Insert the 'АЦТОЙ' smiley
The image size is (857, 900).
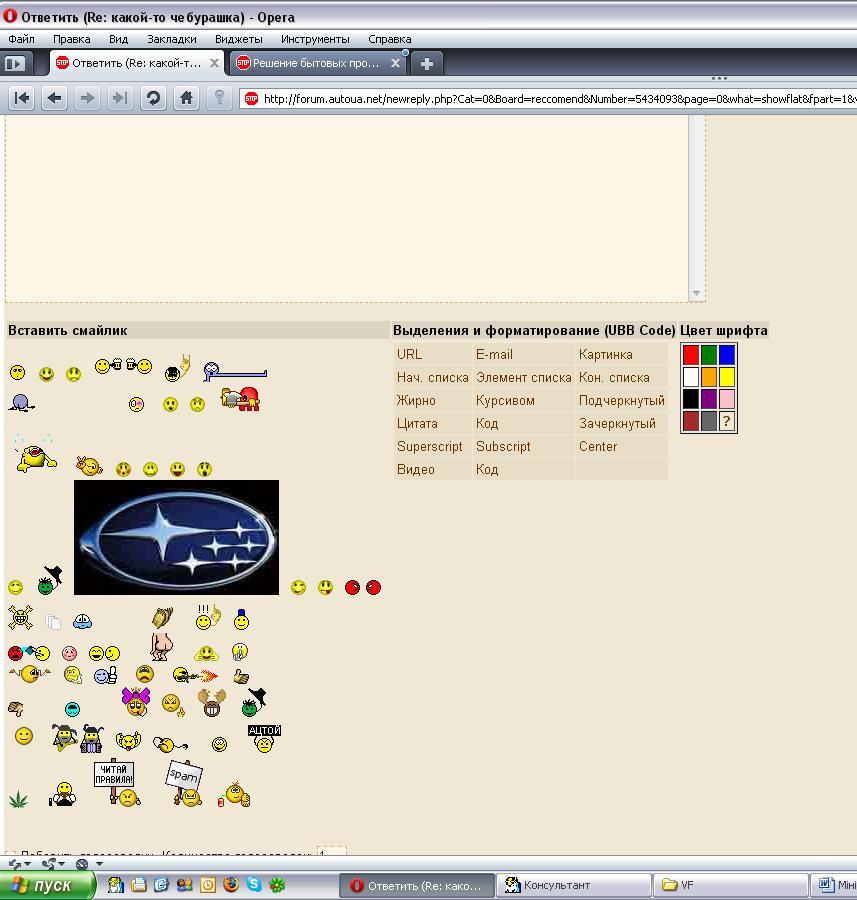click(264, 738)
